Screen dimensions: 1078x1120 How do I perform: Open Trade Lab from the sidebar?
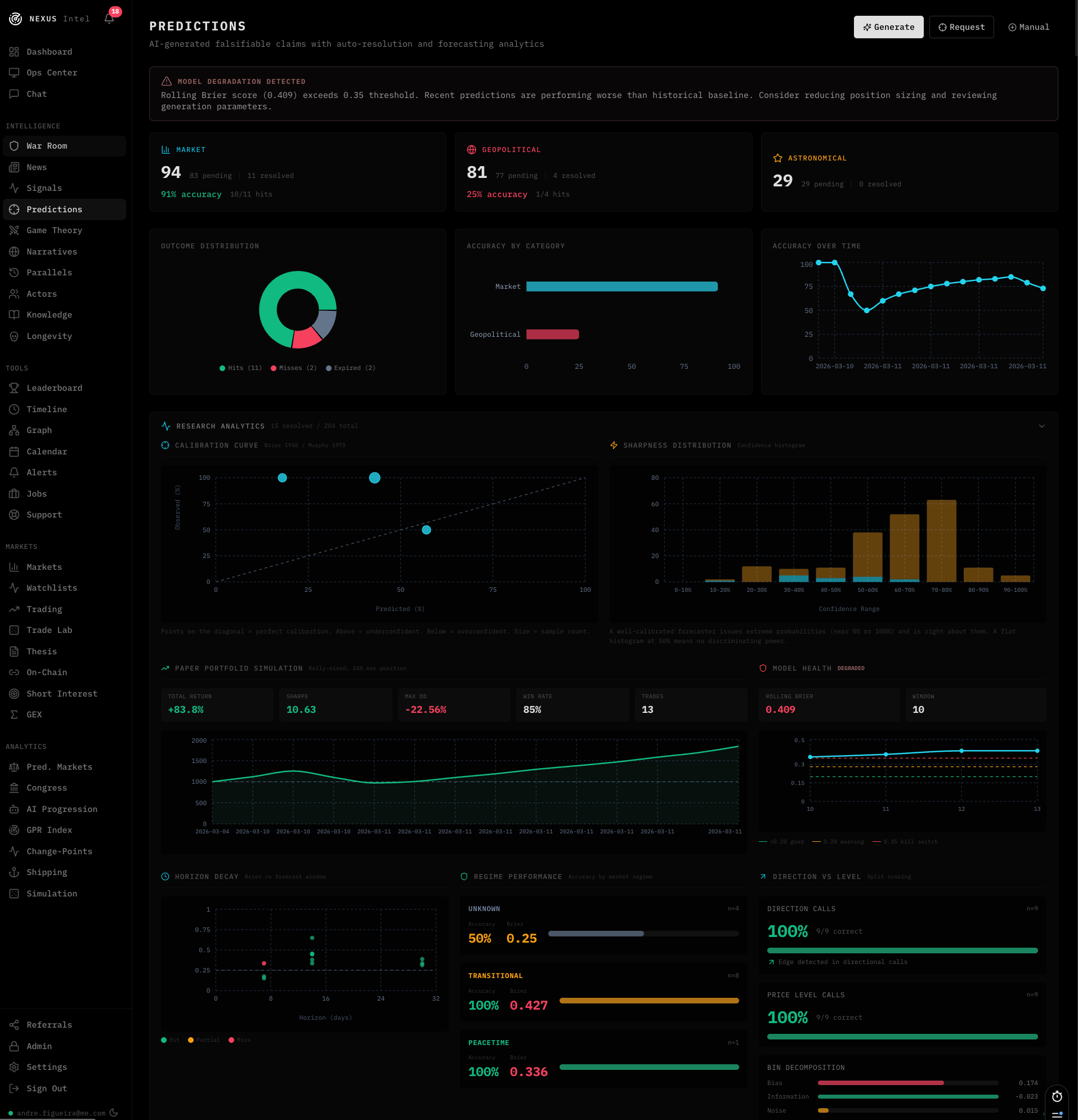[65, 630]
